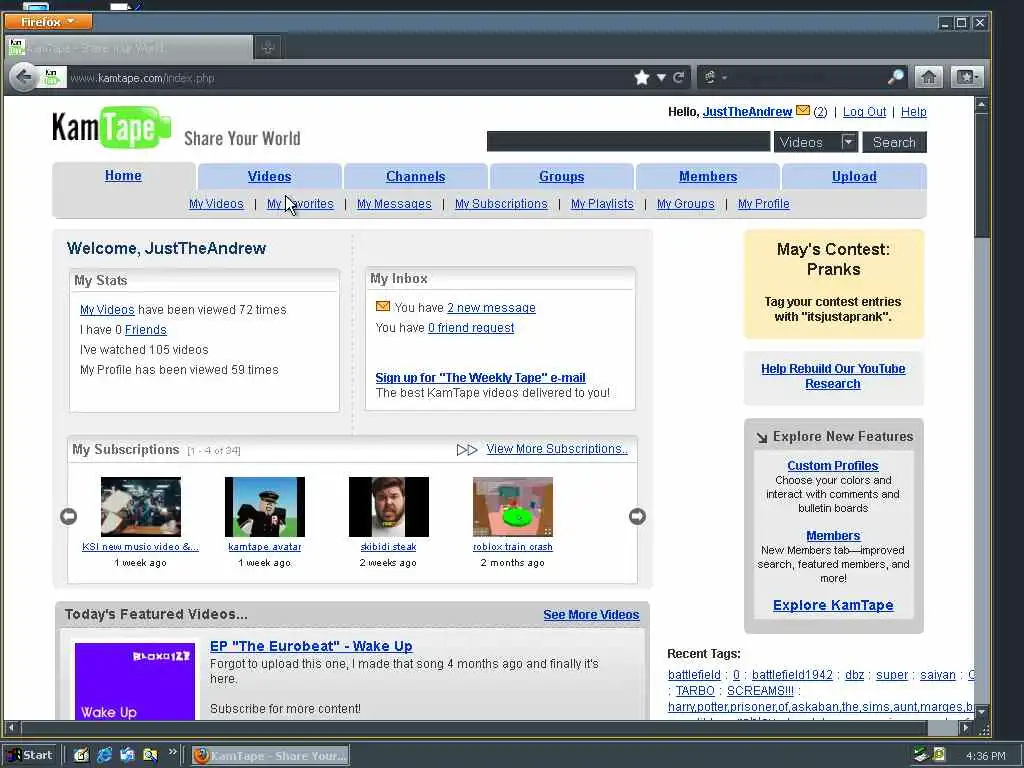Show next subscriptions with right arrow
This screenshot has height=768, width=1024.
[637, 516]
